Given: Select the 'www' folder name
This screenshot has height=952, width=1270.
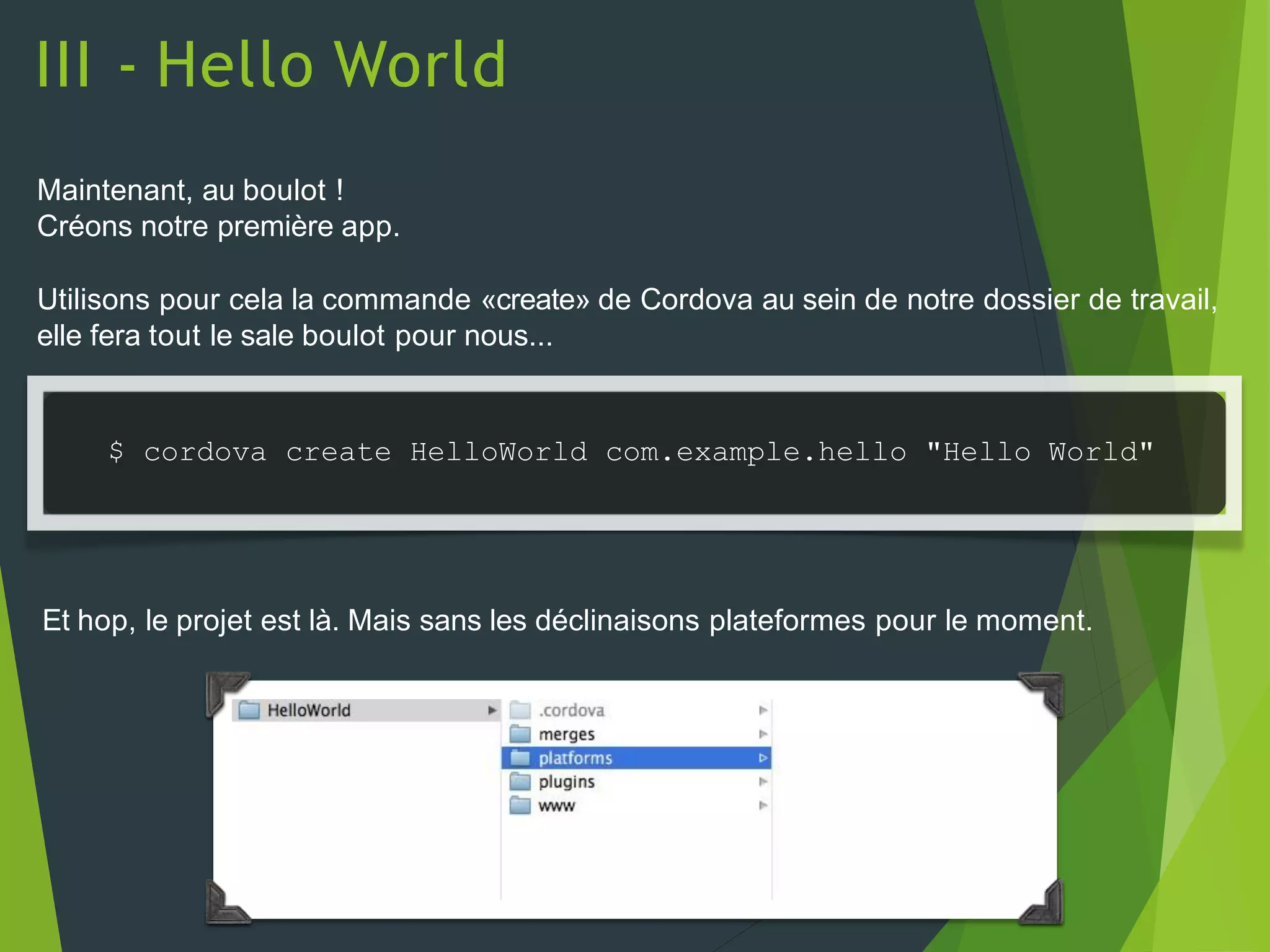Looking at the screenshot, I should tap(557, 806).
